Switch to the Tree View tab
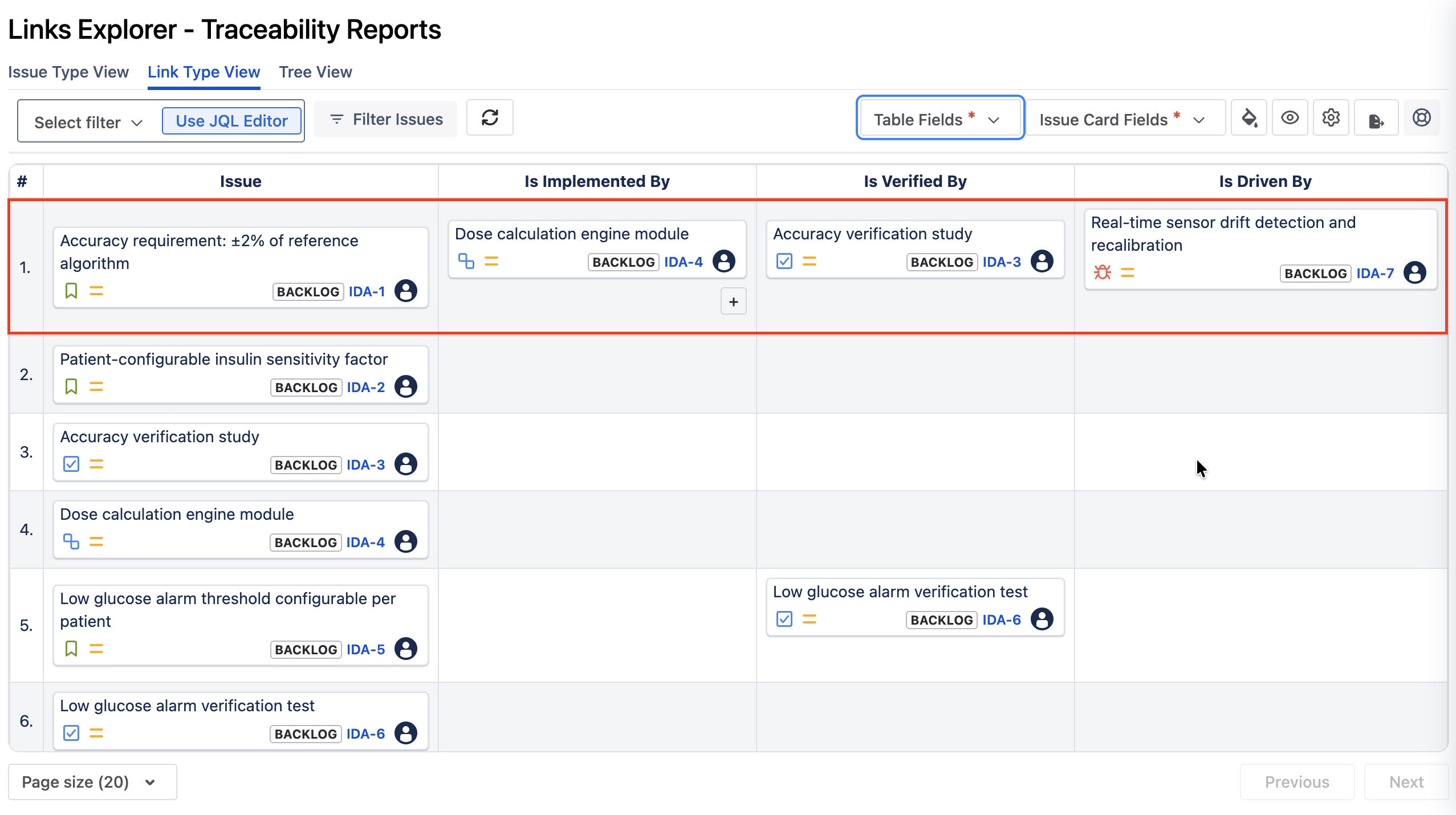The image size is (1456, 815). pos(315,72)
